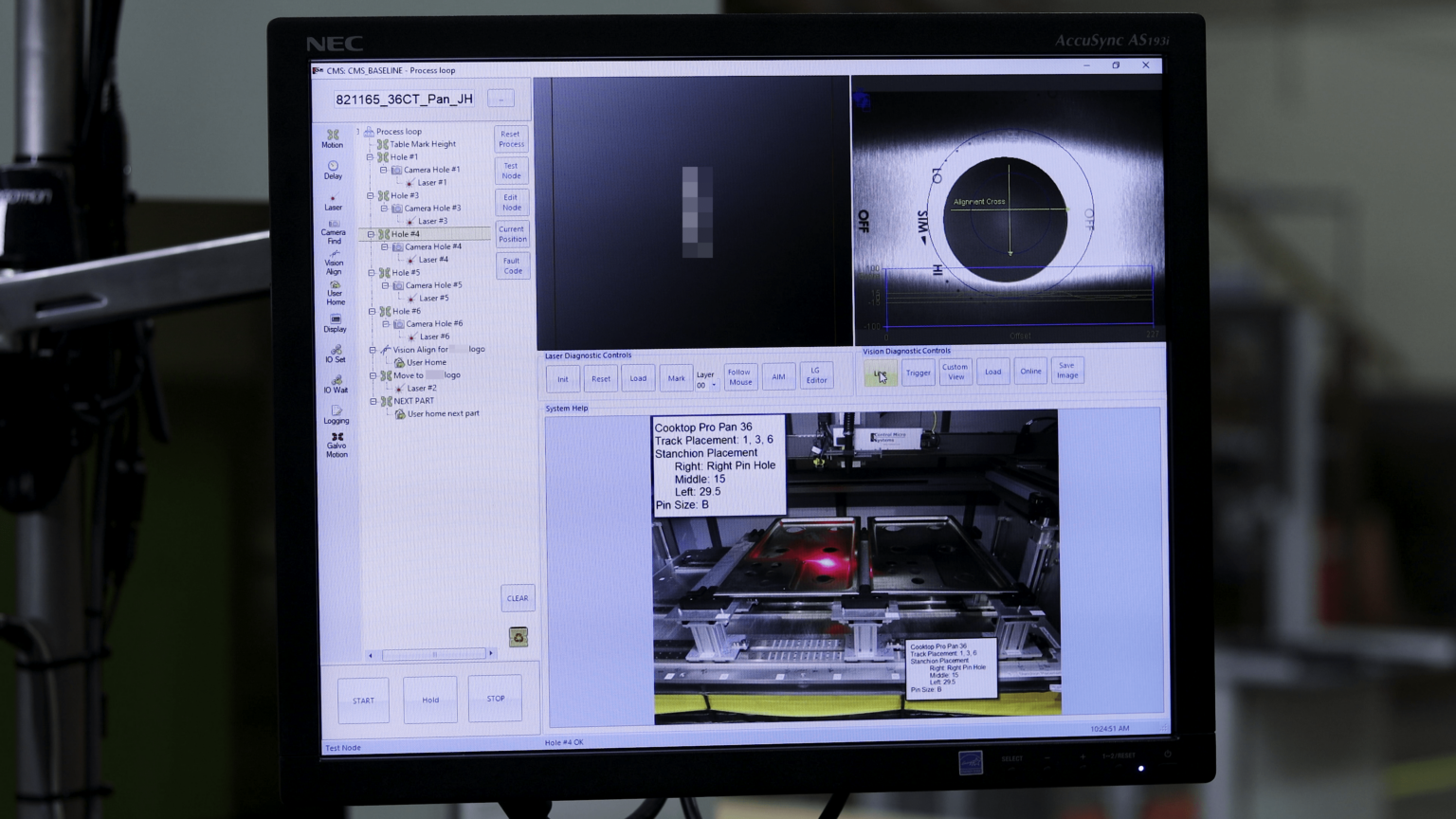
Task: Expand the NEXT PART tree node
Action: (x=372, y=400)
